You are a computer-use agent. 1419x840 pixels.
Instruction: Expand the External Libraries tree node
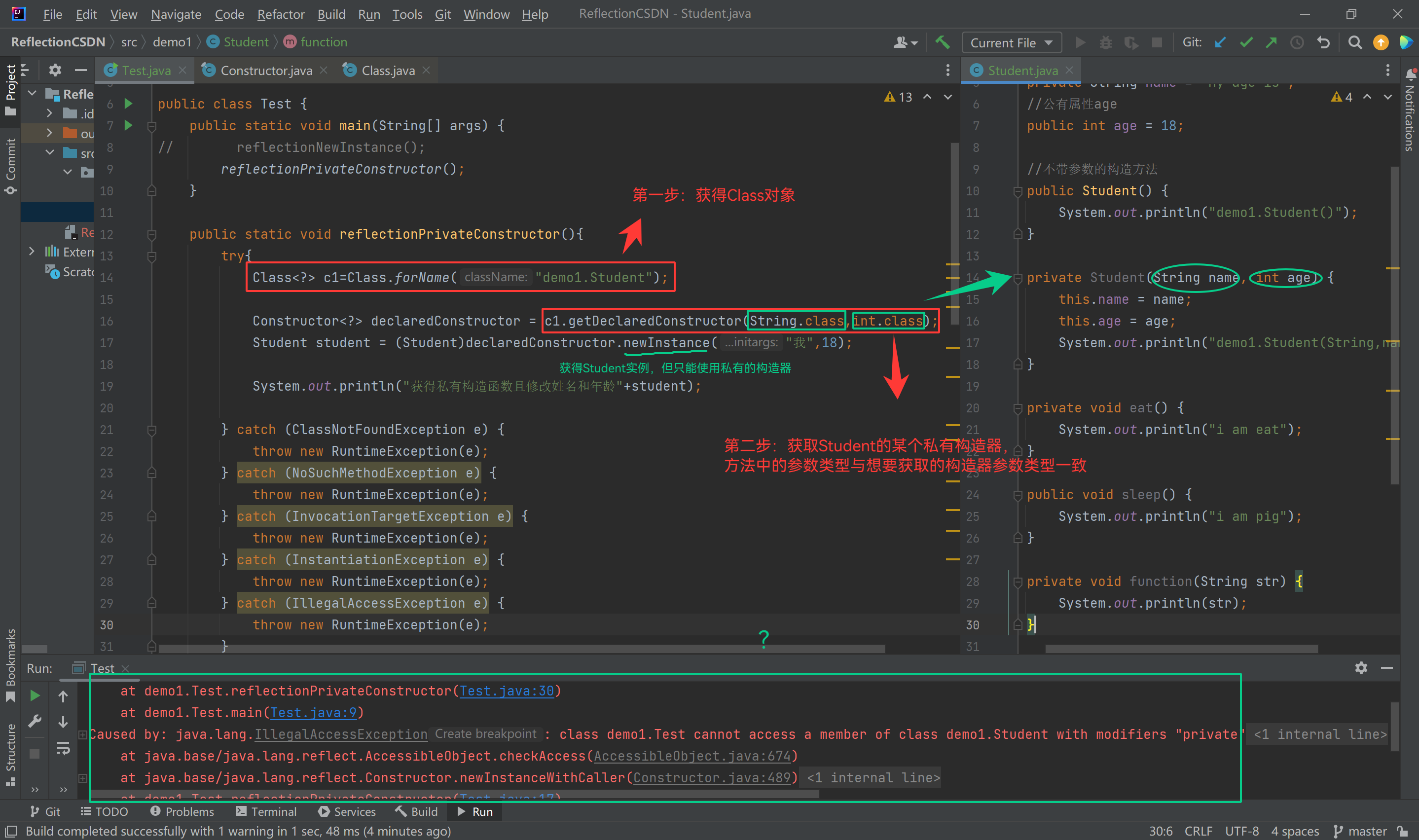pos(32,252)
